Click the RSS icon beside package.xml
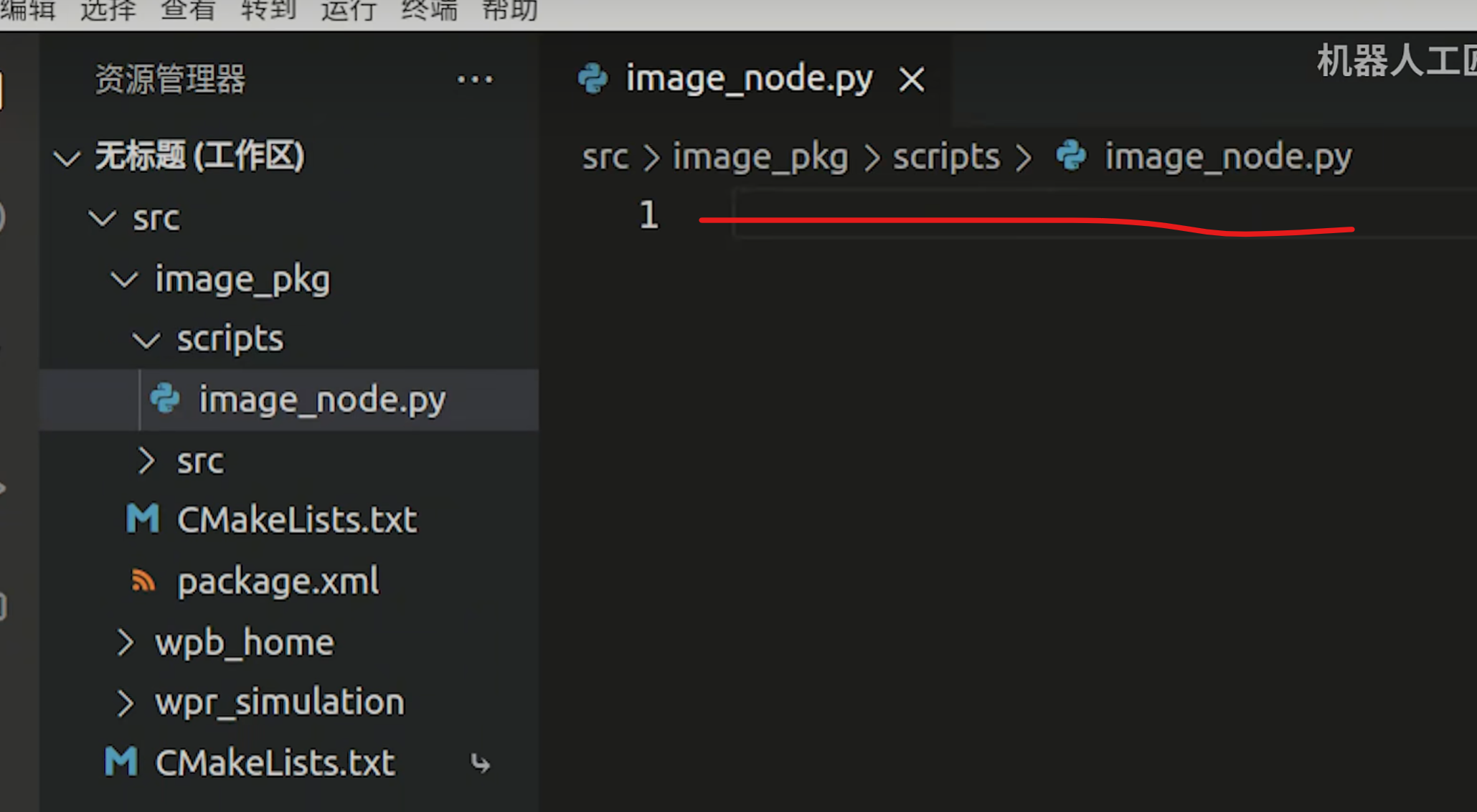This screenshot has height=812, width=1477. 143,580
